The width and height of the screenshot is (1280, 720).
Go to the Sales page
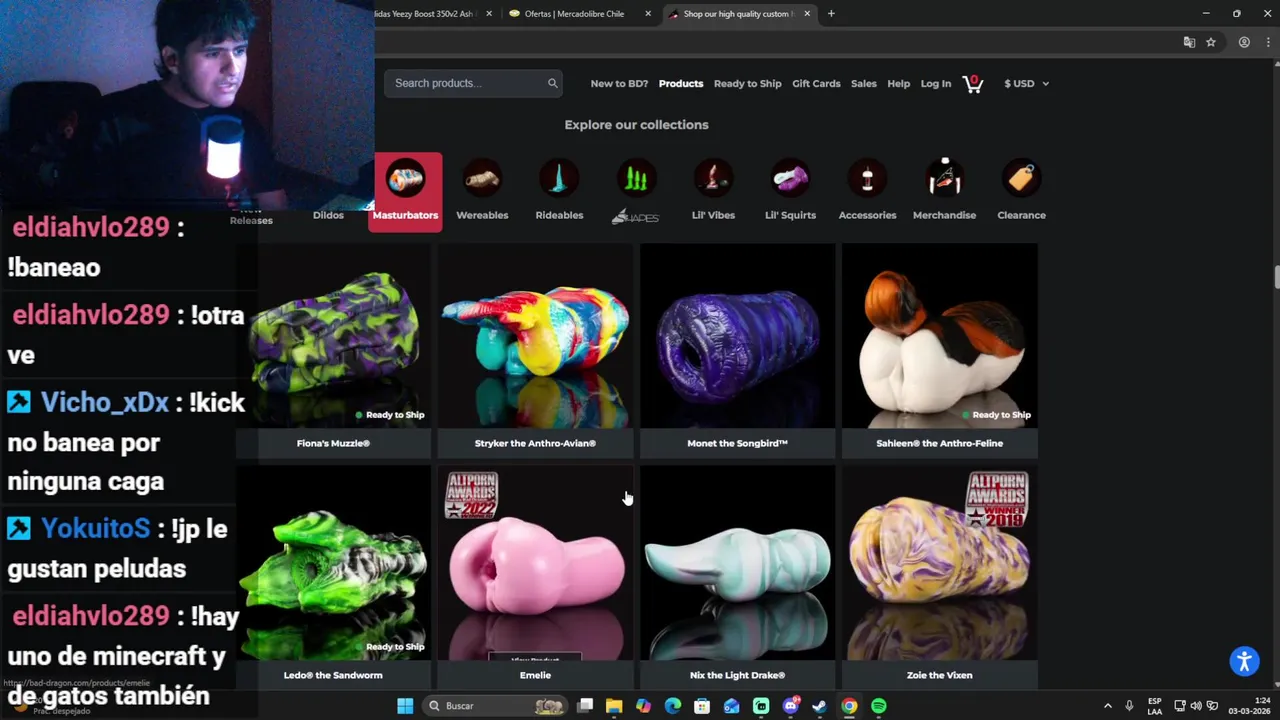(864, 84)
